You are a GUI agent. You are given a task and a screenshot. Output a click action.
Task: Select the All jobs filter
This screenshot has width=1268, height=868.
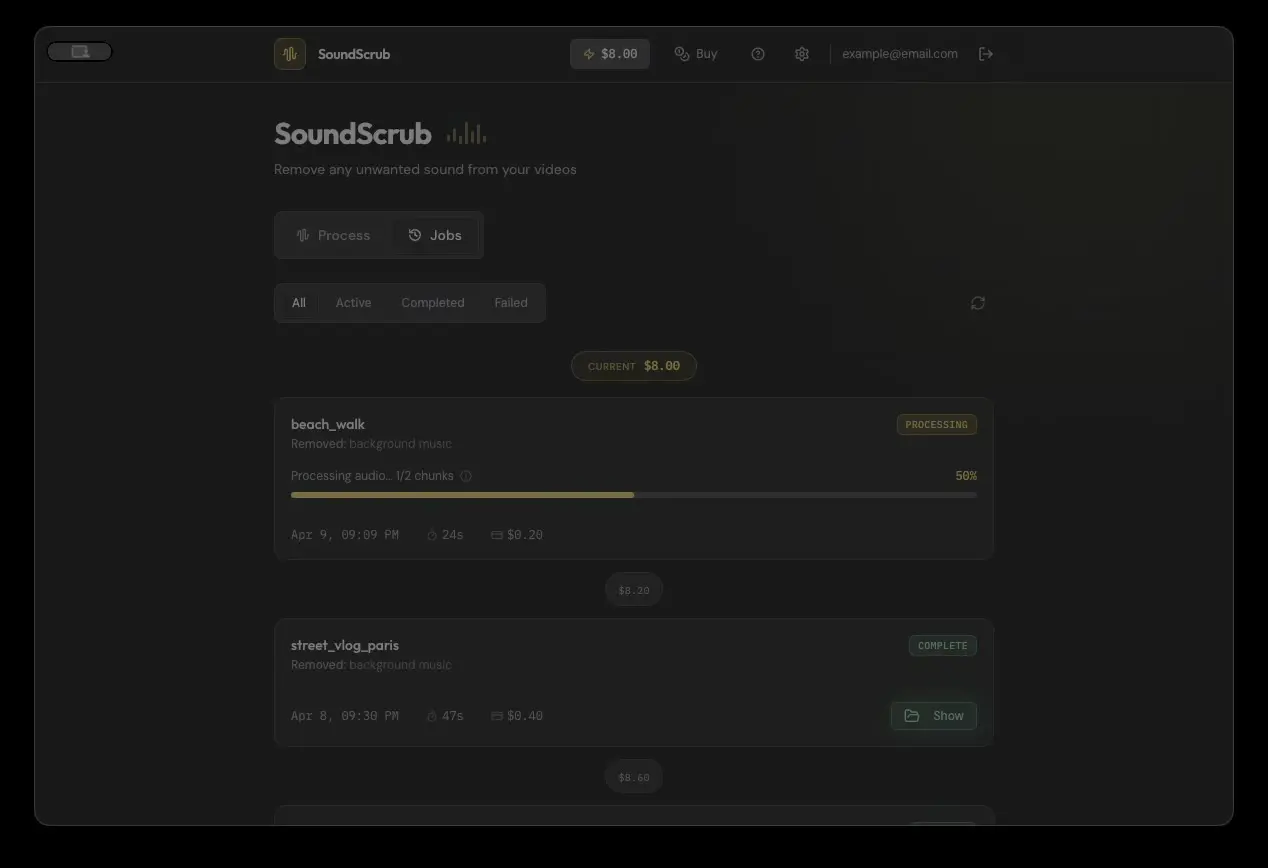pyautogui.click(x=299, y=303)
